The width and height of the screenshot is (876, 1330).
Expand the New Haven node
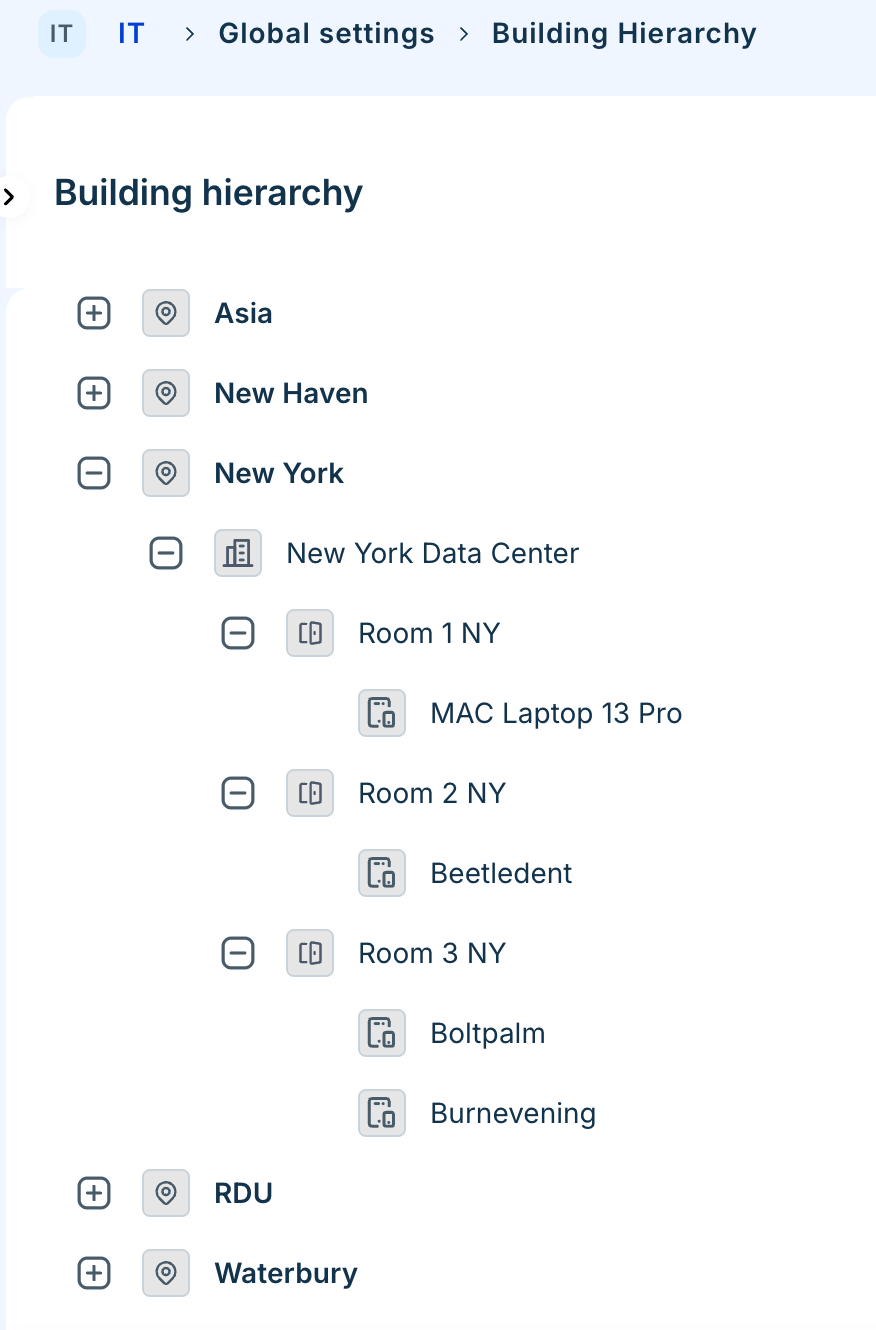click(94, 393)
